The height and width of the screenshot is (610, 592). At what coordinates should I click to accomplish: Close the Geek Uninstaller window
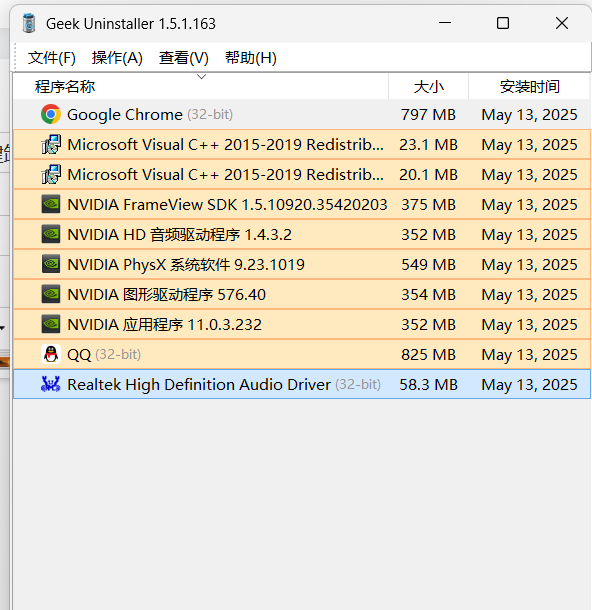(x=562, y=23)
